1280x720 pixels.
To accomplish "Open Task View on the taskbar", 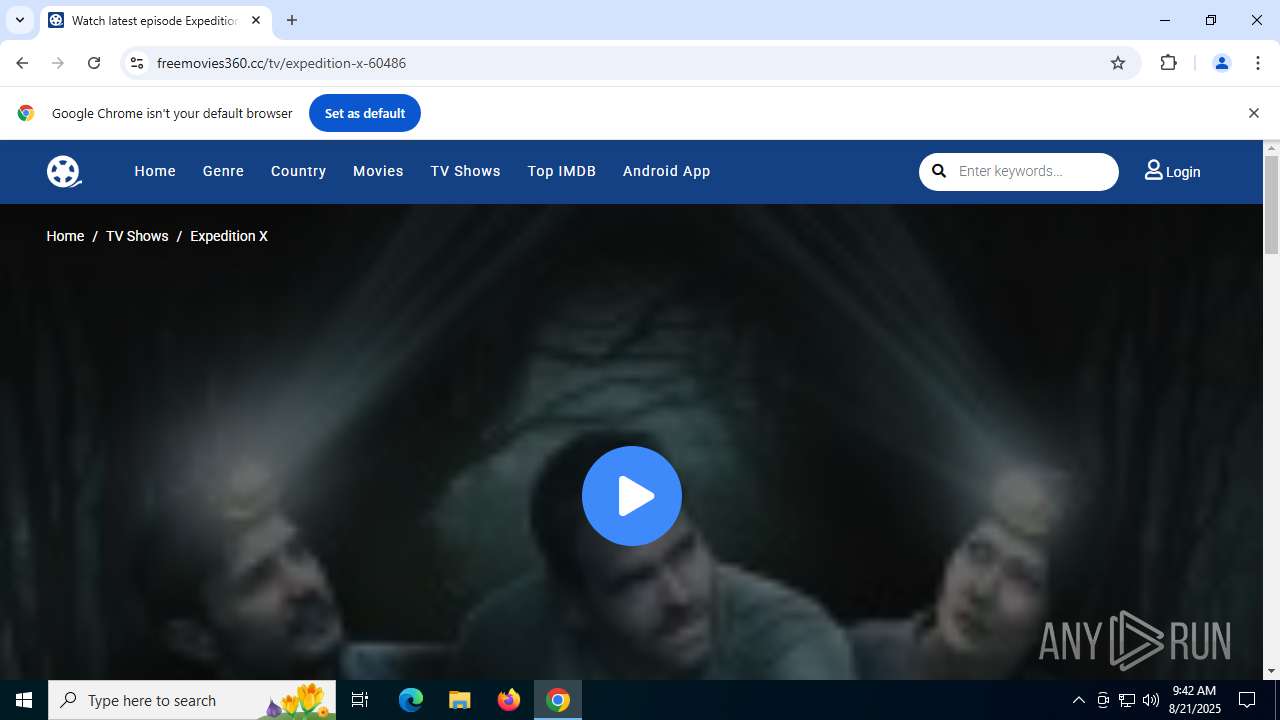I will click(360, 700).
